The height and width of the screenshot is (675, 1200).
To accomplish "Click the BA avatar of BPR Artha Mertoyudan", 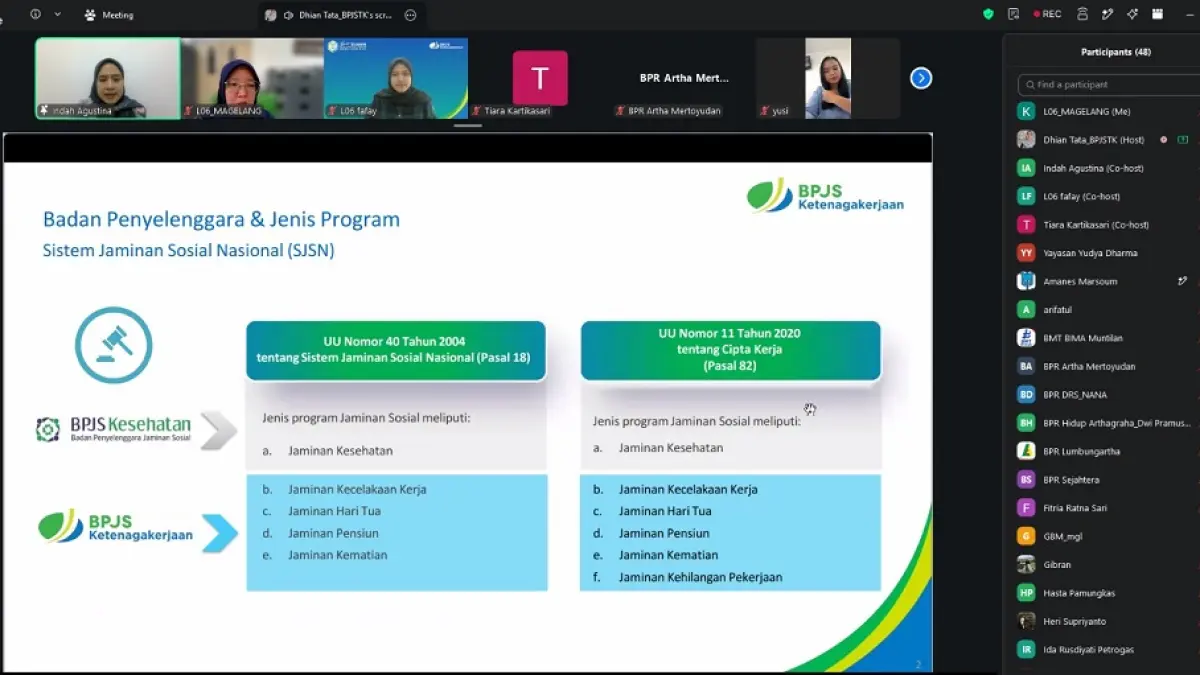I will point(1026,366).
